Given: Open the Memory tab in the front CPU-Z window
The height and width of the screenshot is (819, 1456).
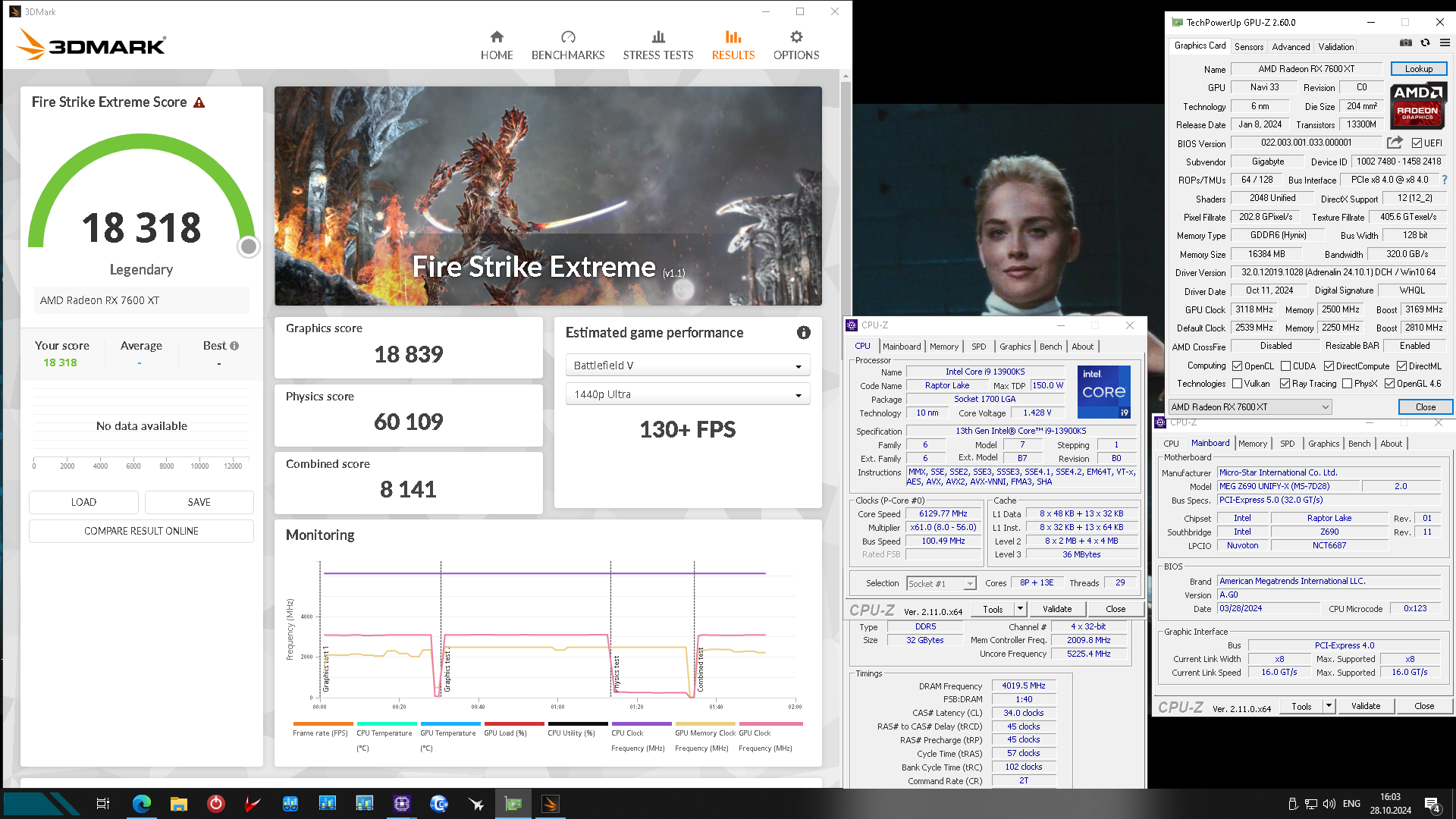Looking at the screenshot, I should click(944, 347).
